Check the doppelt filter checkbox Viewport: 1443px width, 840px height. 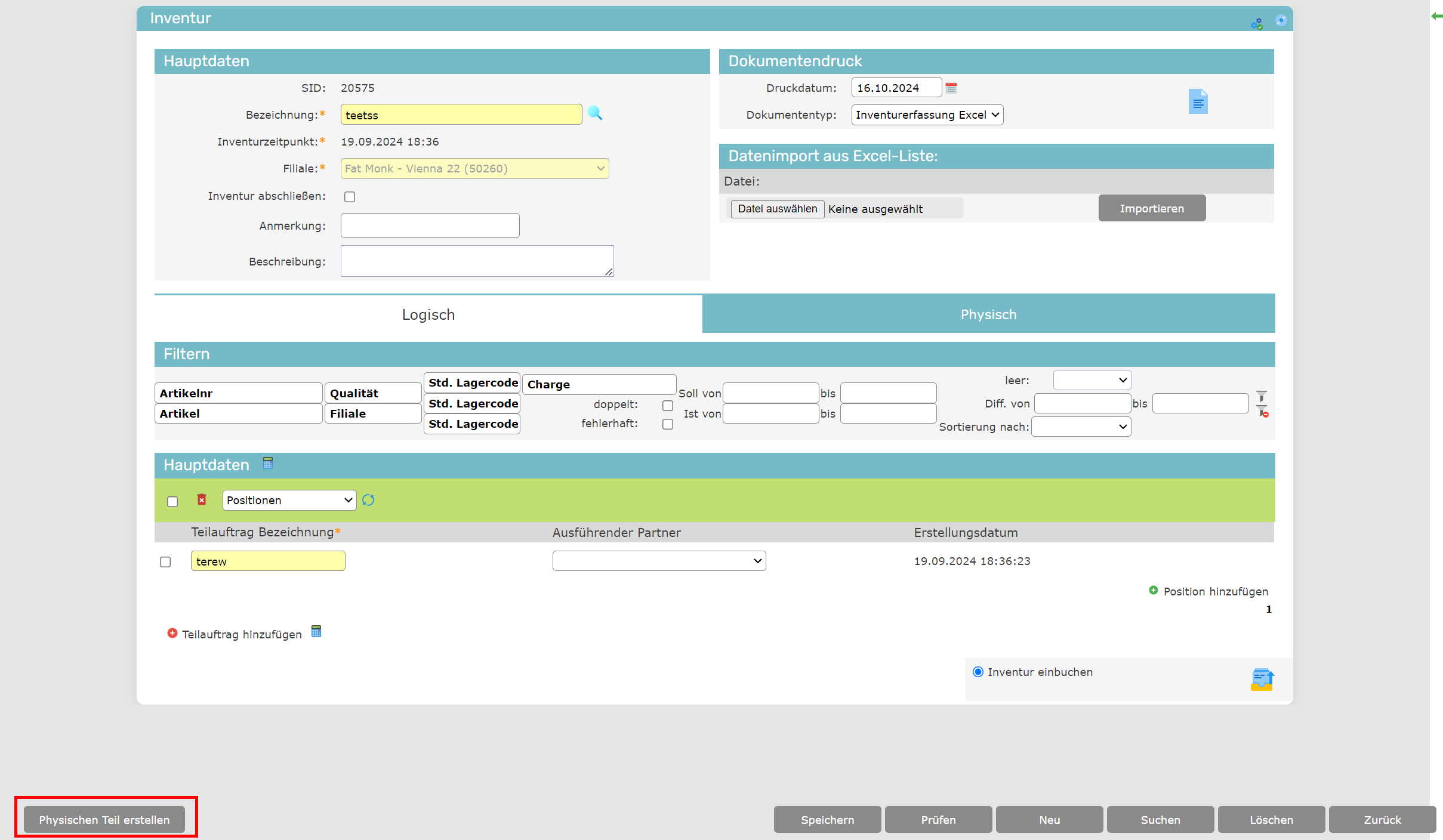pyautogui.click(x=667, y=405)
